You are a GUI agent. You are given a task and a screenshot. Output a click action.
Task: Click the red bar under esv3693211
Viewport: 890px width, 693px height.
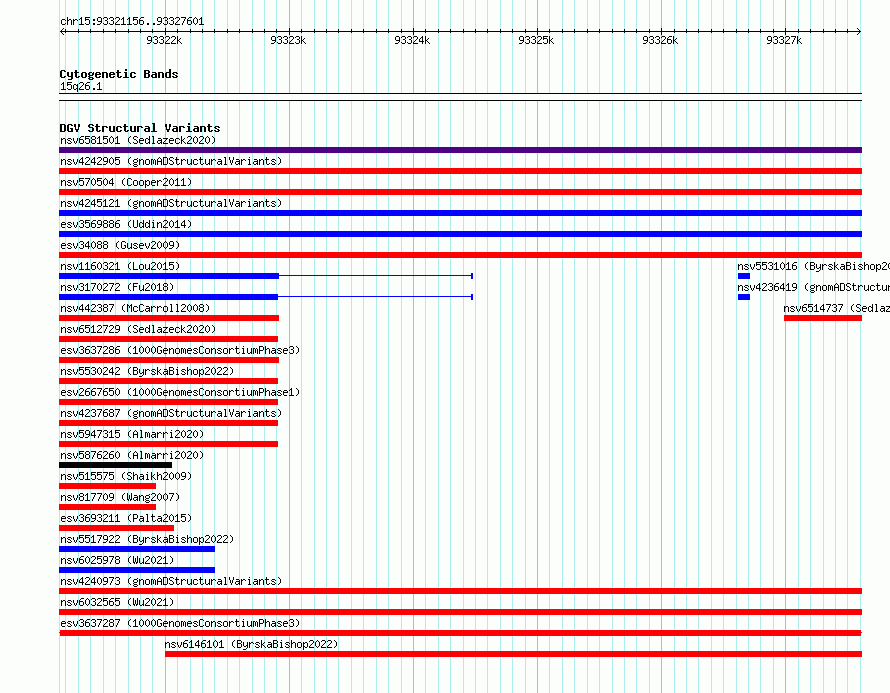click(116, 528)
